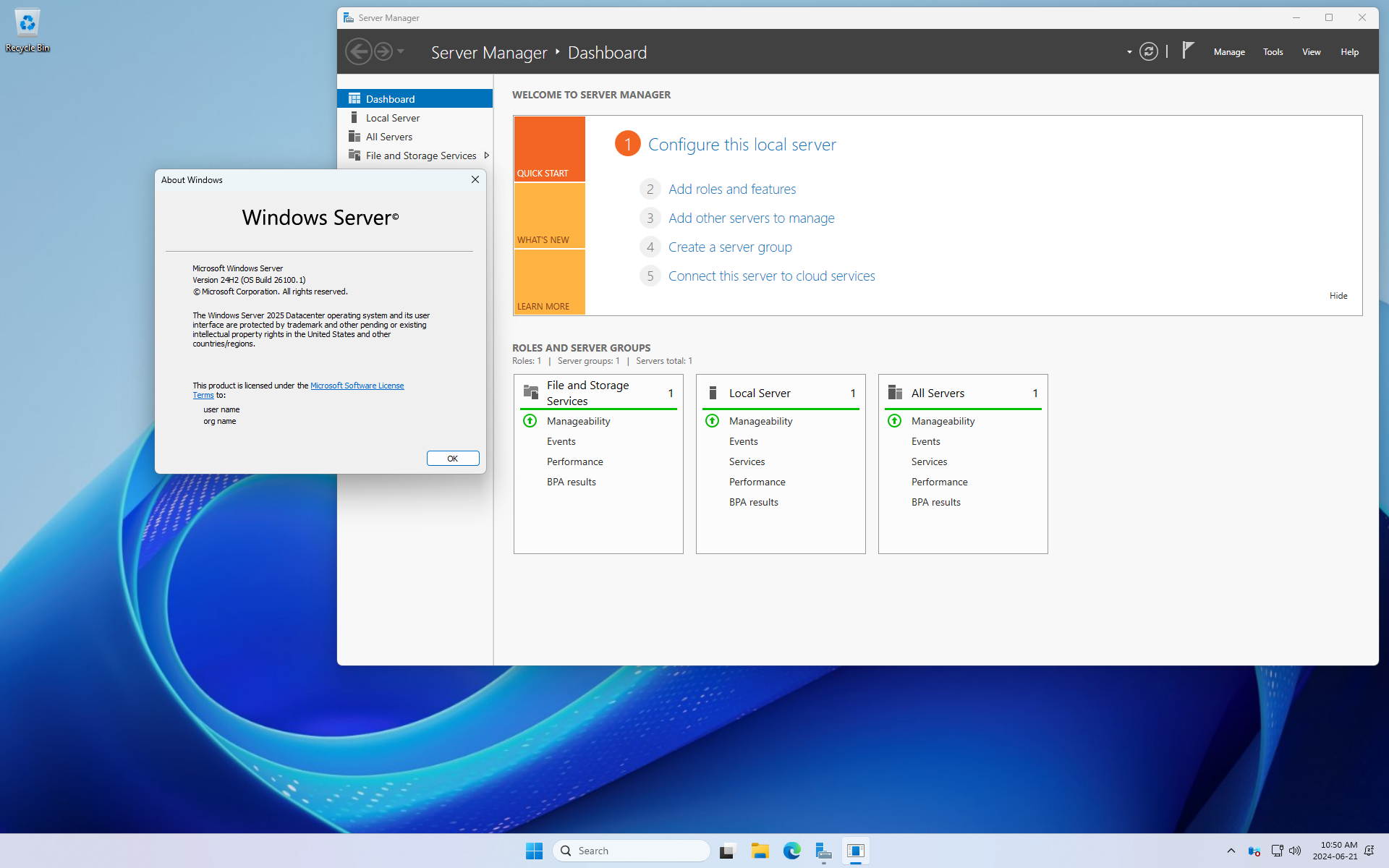Click Services in Local Server tile

coord(747,461)
